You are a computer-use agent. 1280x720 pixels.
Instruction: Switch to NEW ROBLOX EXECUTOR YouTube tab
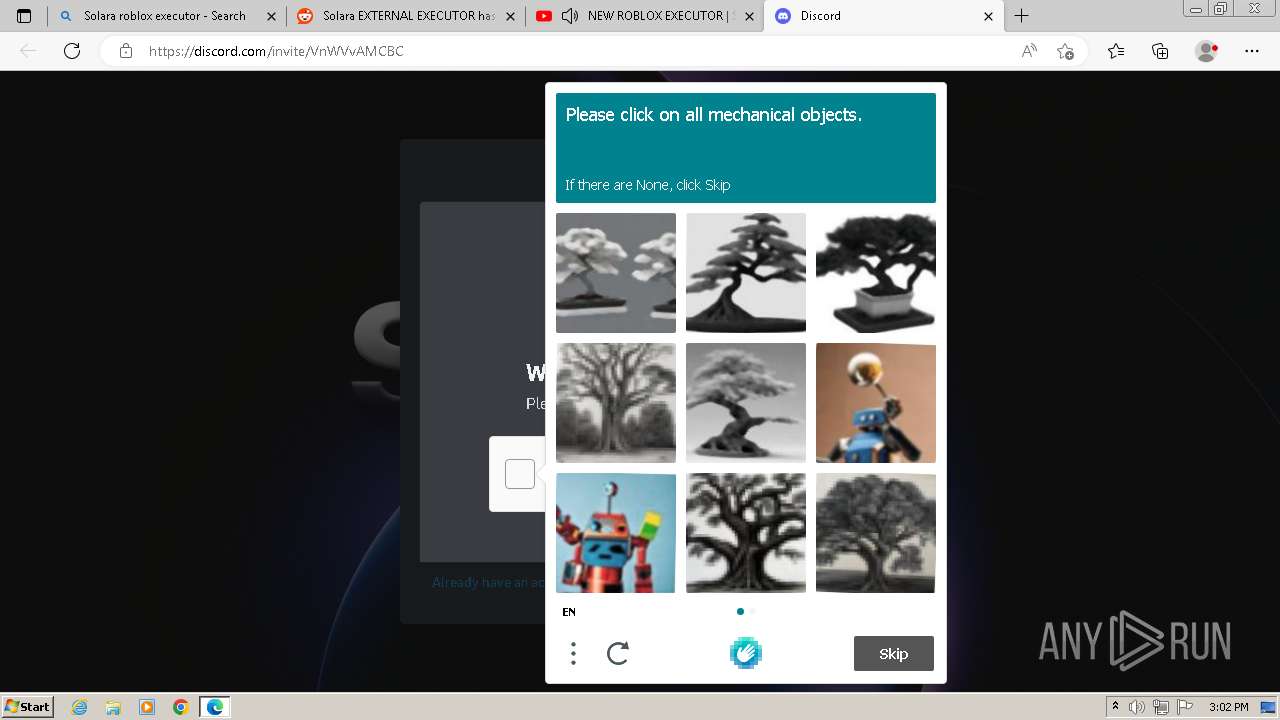(643, 16)
